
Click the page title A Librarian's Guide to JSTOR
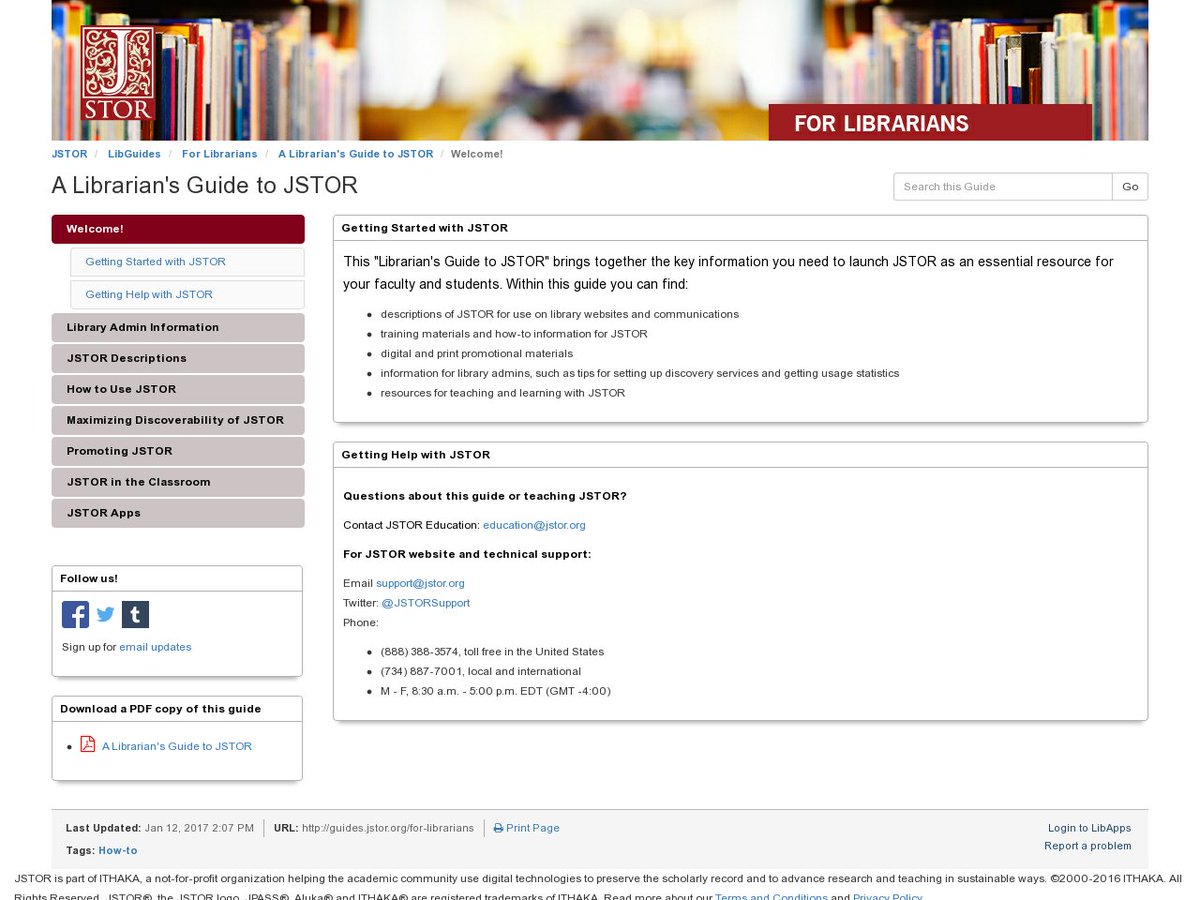pos(205,186)
